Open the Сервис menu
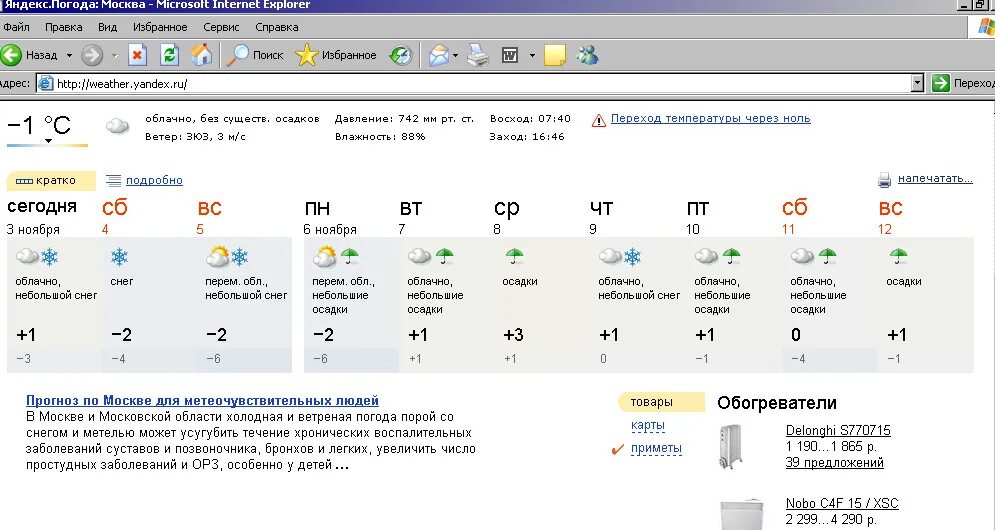The height and width of the screenshot is (530, 995). point(221,27)
